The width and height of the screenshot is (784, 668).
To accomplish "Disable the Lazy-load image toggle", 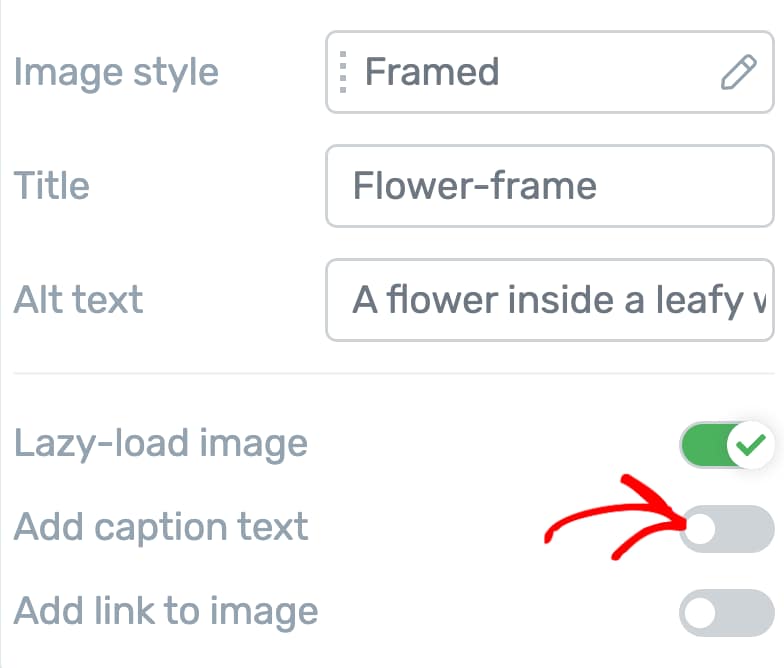I will [726, 443].
